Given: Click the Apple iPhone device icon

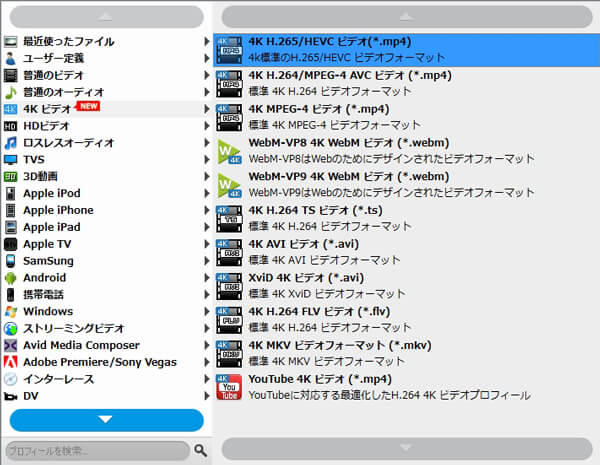Looking at the screenshot, I should 11,210.
